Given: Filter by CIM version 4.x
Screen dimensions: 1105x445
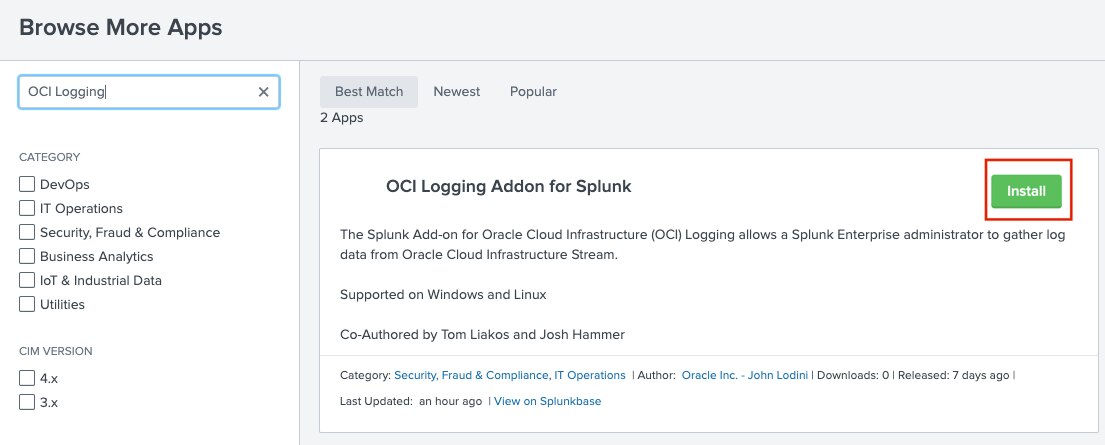Looking at the screenshot, I should pos(28,379).
